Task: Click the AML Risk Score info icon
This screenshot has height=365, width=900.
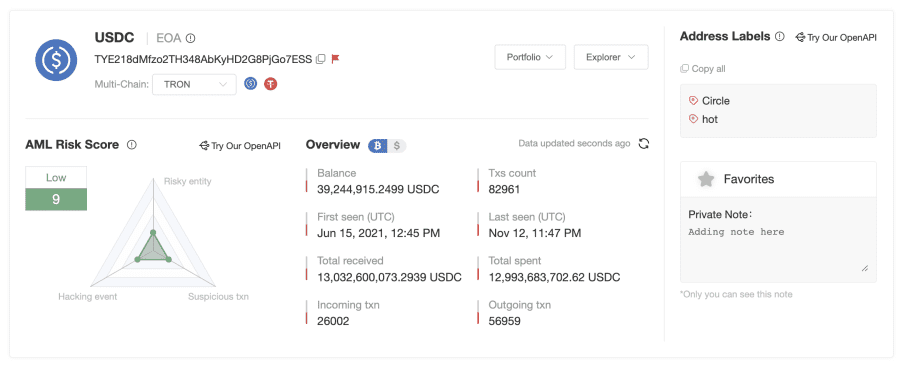Action: (x=131, y=145)
